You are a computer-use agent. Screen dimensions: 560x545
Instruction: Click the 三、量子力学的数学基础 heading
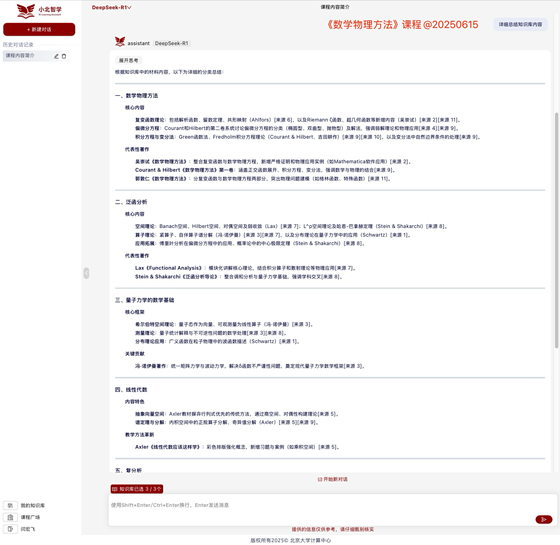pos(145,300)
